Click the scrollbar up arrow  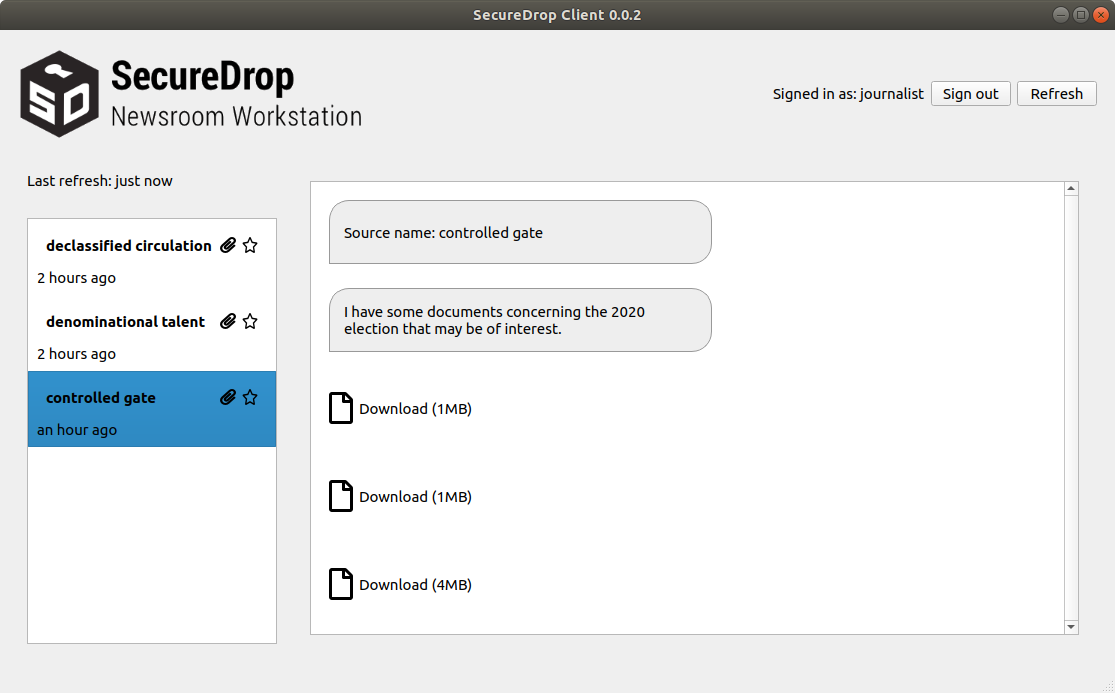[x=1071, y=188]
